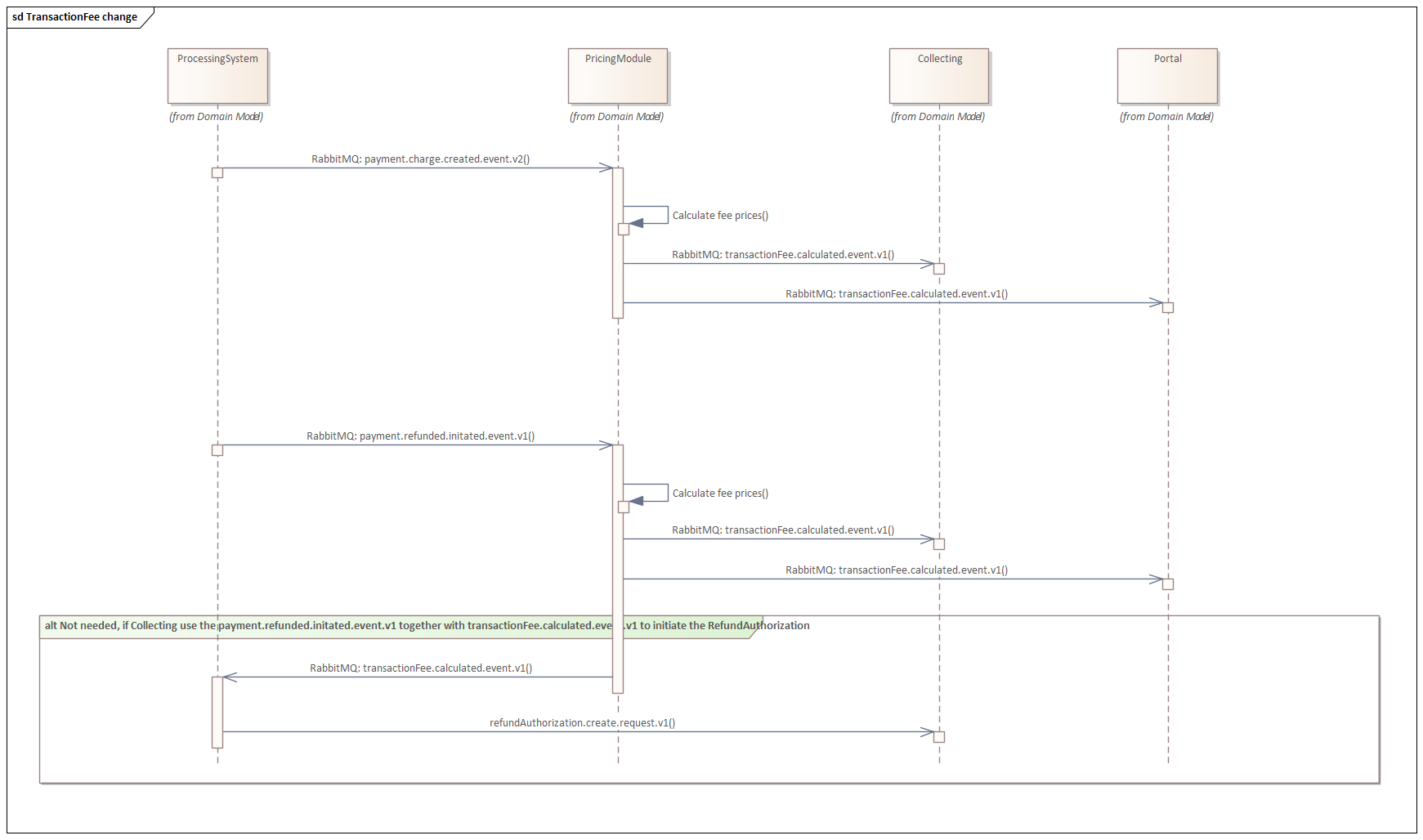Select the Collecting lifeline box
The width and height of the screenshot is (1423, 840).
(x=939, y=76)
